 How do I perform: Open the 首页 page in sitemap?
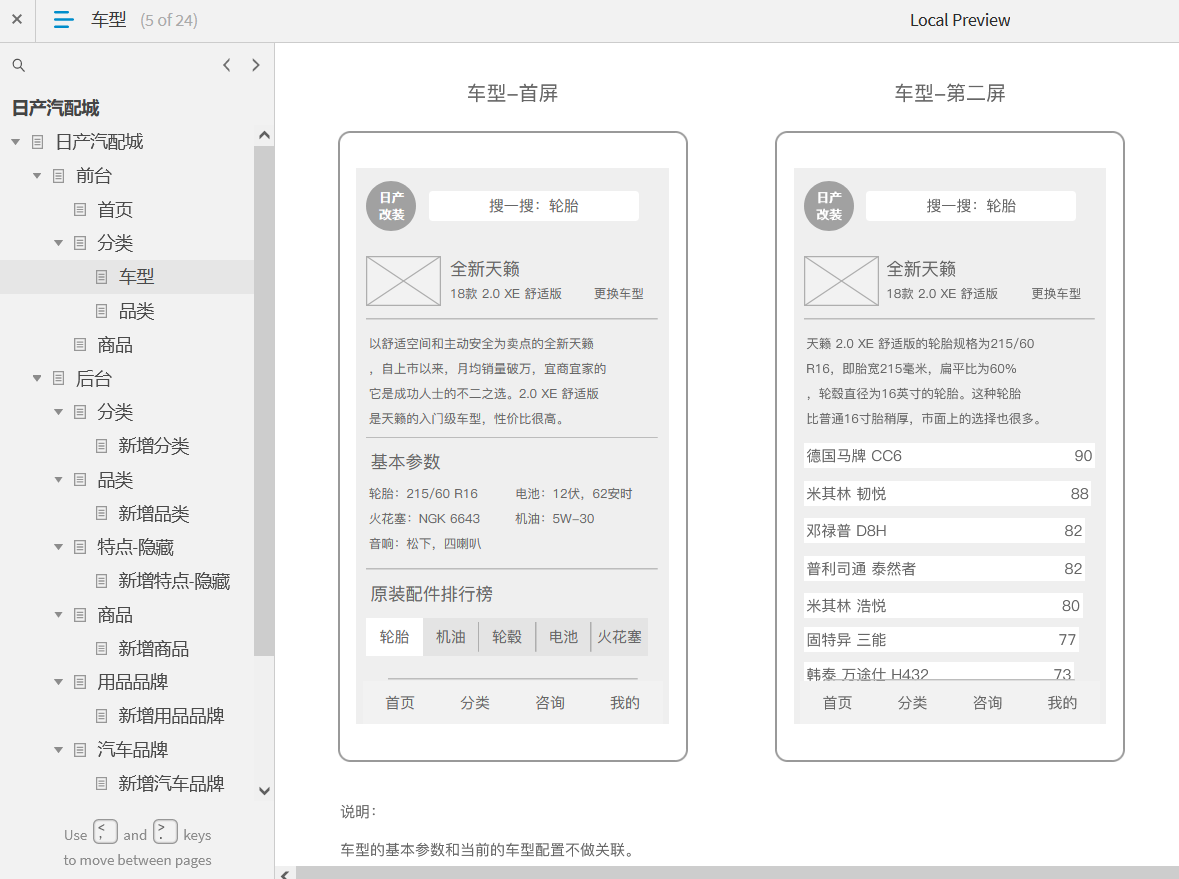point(115,209)
